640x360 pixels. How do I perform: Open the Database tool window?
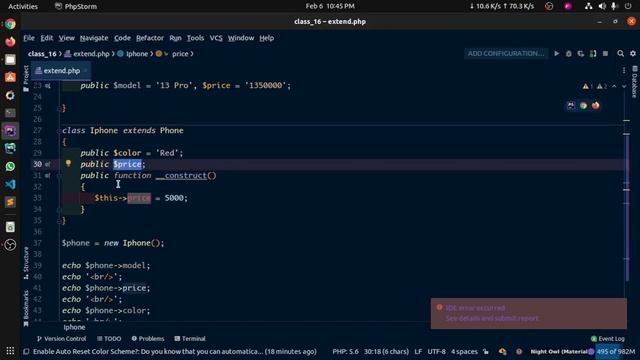(634, 82)
